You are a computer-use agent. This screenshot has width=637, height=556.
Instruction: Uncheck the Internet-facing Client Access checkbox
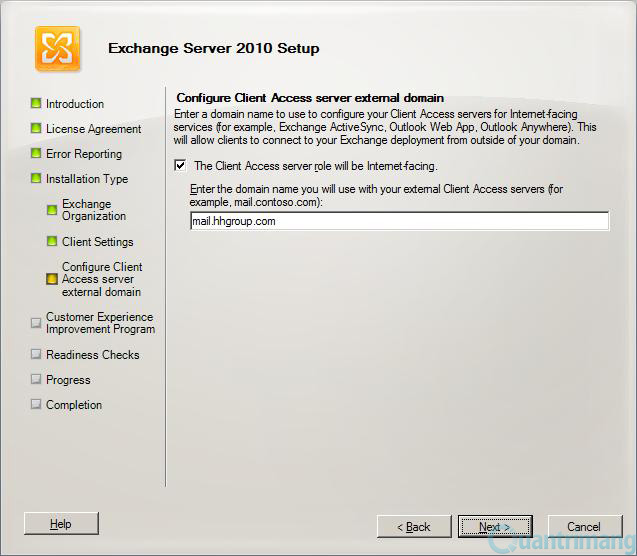coord(180,165)
